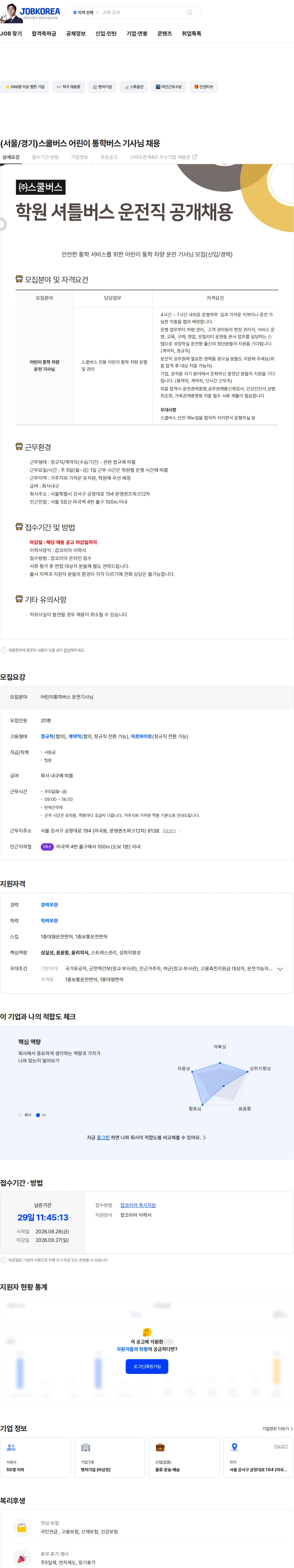Click the 회사 legend marker
Image resolution: width=294 pixels, height=1568 pixels.
(x=20, y=1115)
